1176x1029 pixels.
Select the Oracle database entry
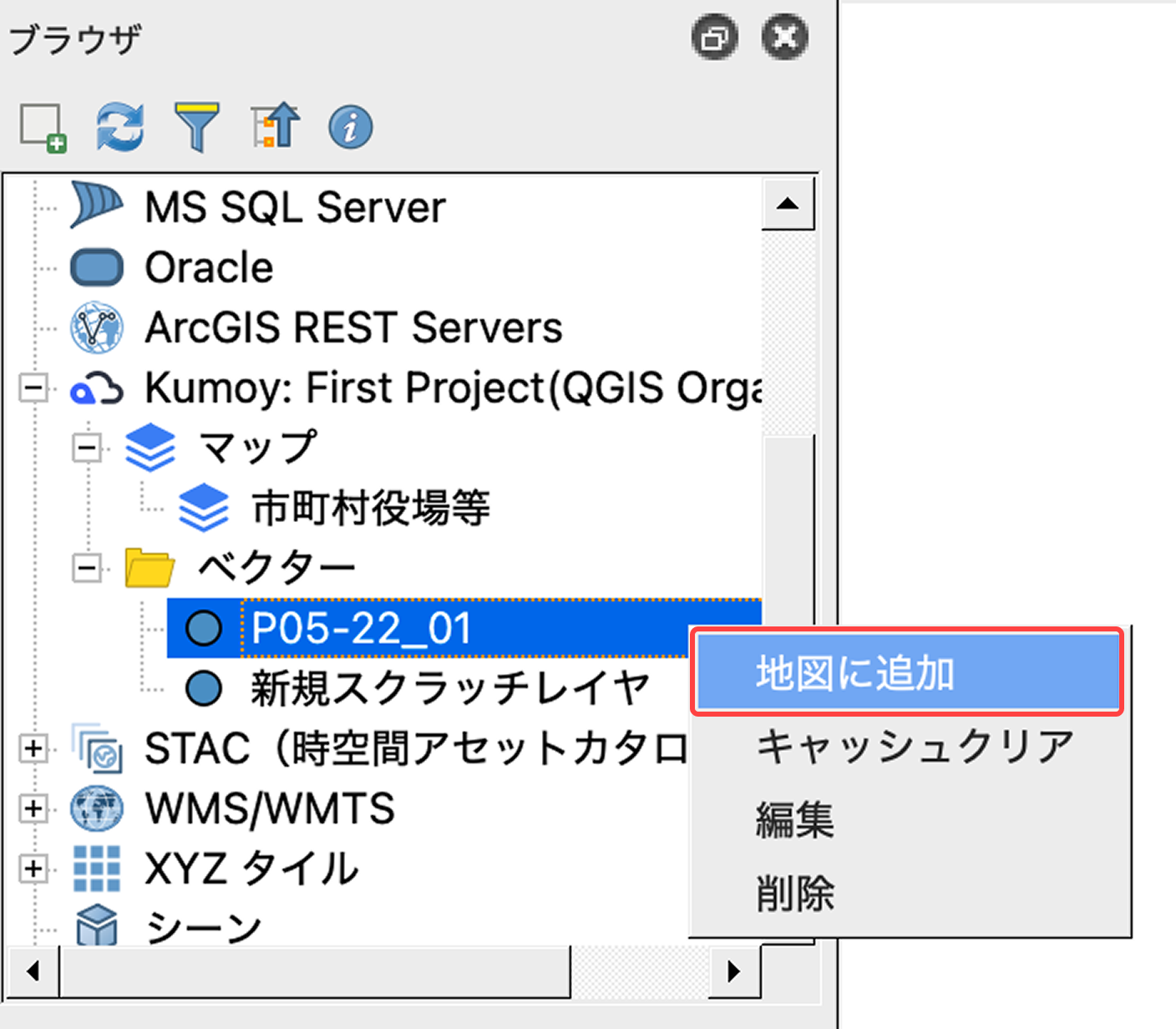[209, 268]
